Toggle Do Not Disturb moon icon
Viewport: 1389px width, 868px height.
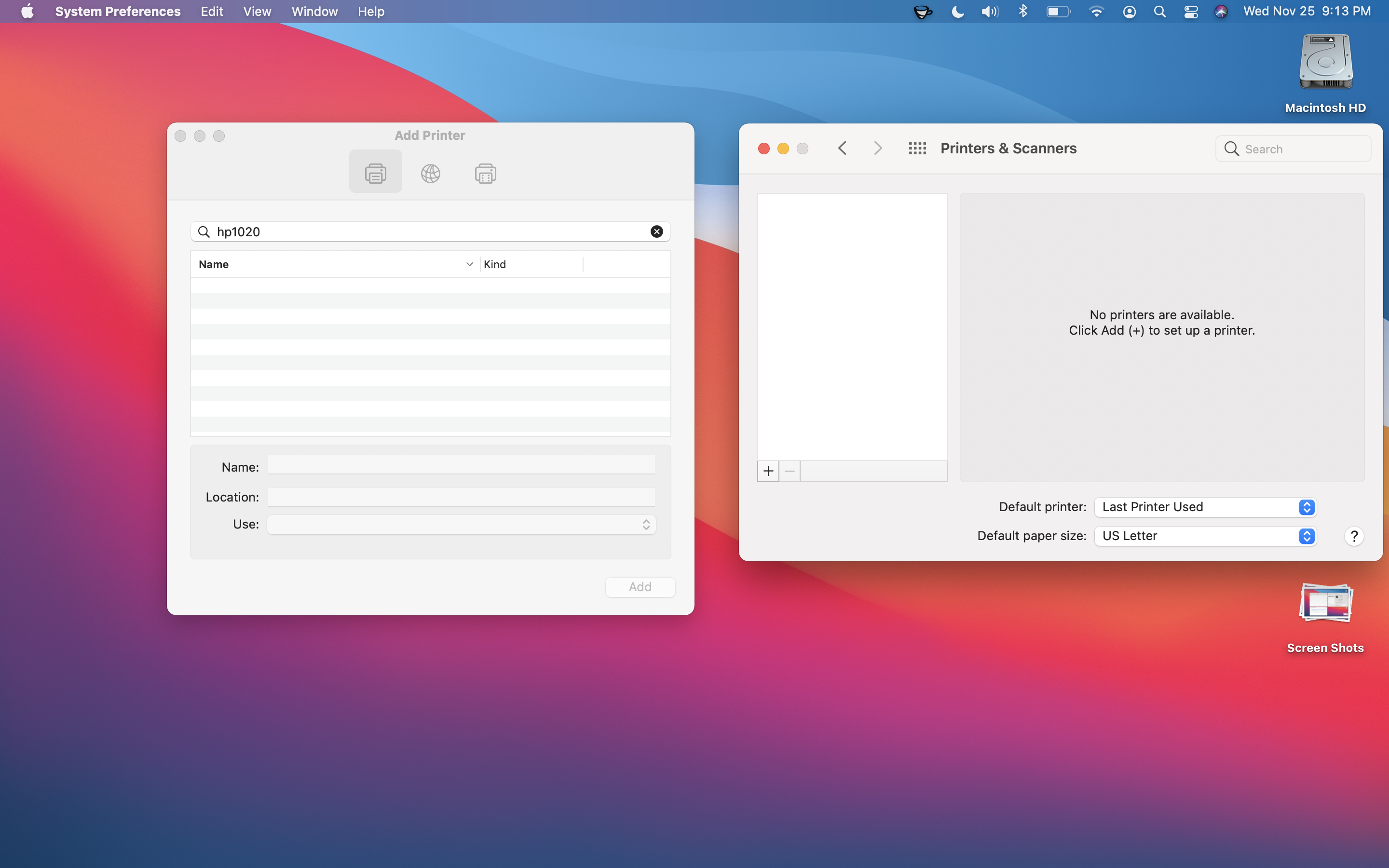click(957, 12)
